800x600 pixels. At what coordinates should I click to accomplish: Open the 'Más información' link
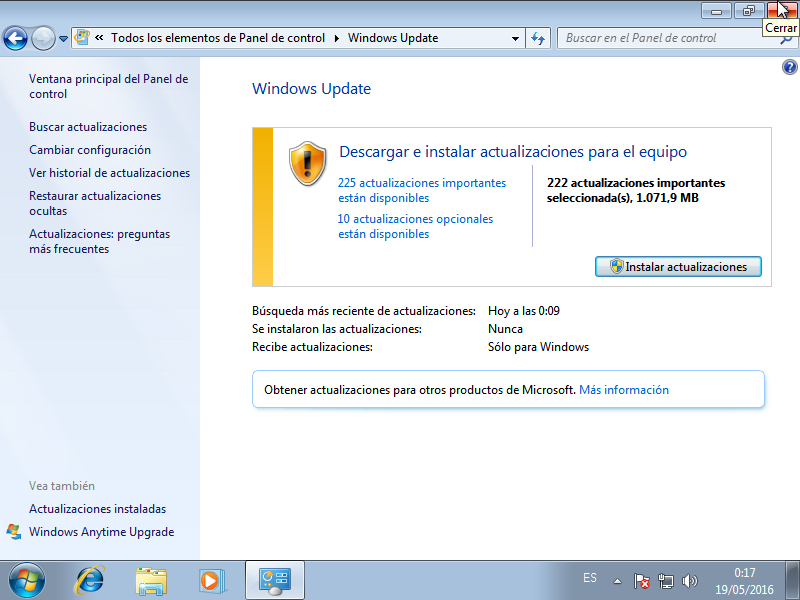click(x=623, y=389)
